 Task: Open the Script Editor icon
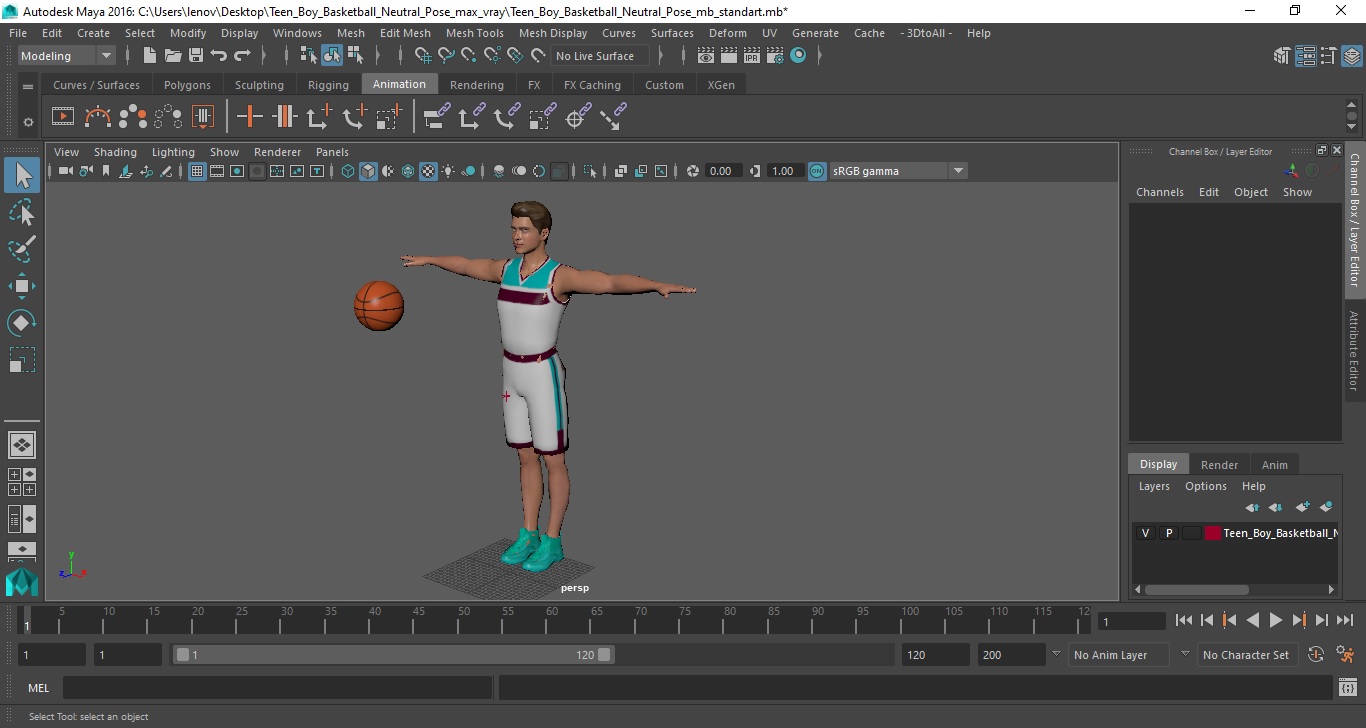tap(1347, 688)
